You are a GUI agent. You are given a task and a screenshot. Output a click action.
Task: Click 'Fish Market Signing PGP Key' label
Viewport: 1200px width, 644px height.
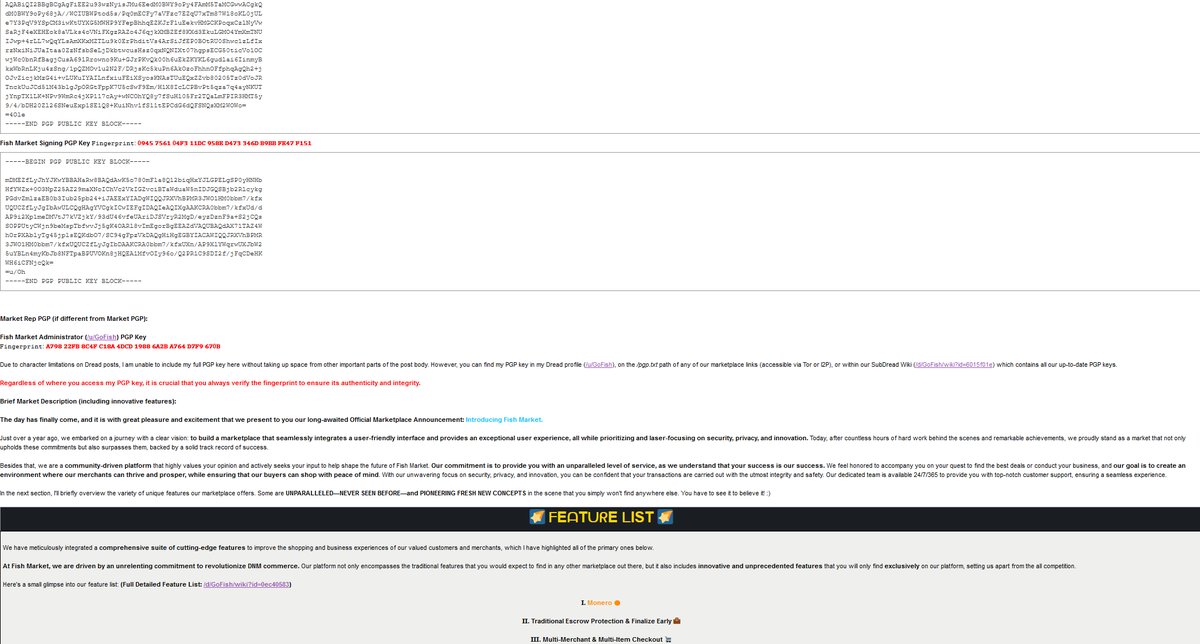(x=45, y=144)
